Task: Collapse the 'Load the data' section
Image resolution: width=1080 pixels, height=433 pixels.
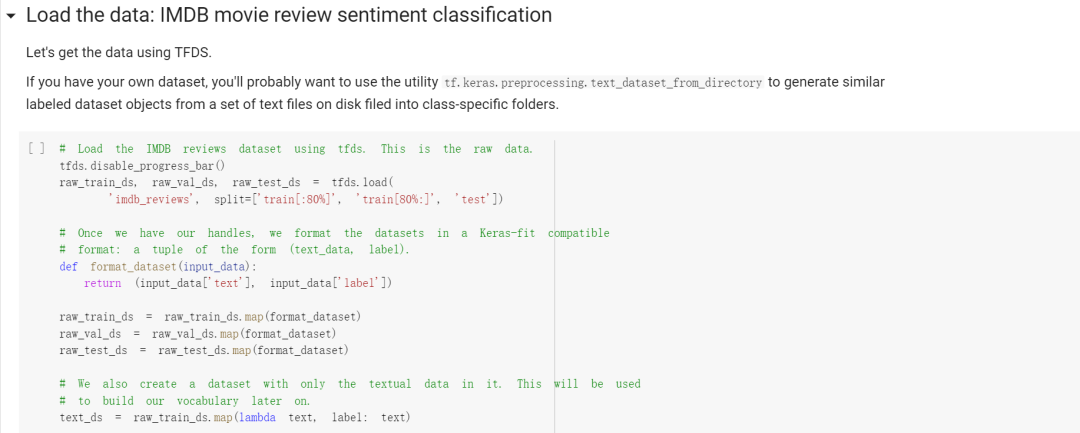Action: coord(11,16)
